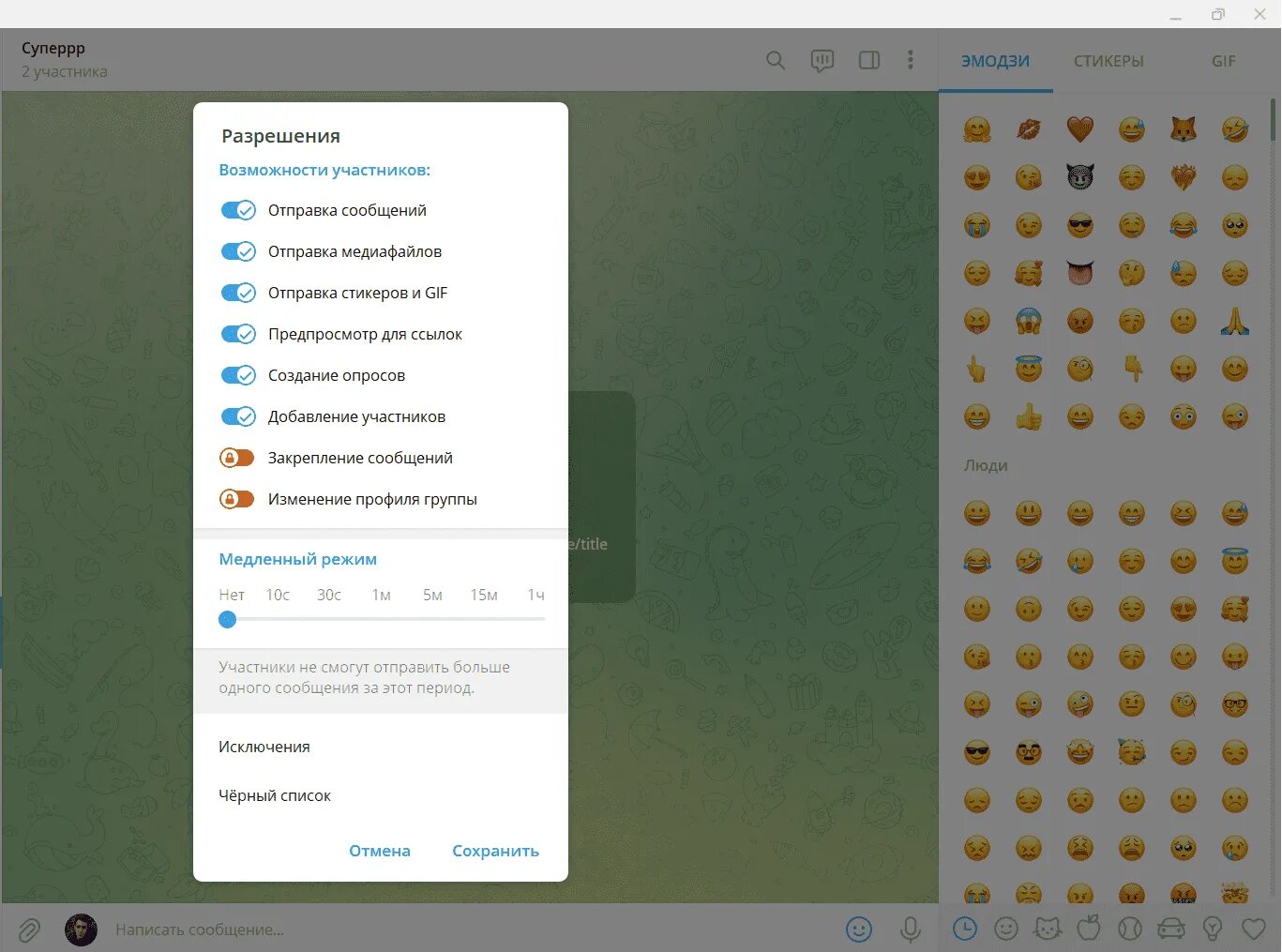The width and height of the screenshot is (1282, 952).
Task: Click the smiley emoji button in message bar
Action: [x=859, y=929]
